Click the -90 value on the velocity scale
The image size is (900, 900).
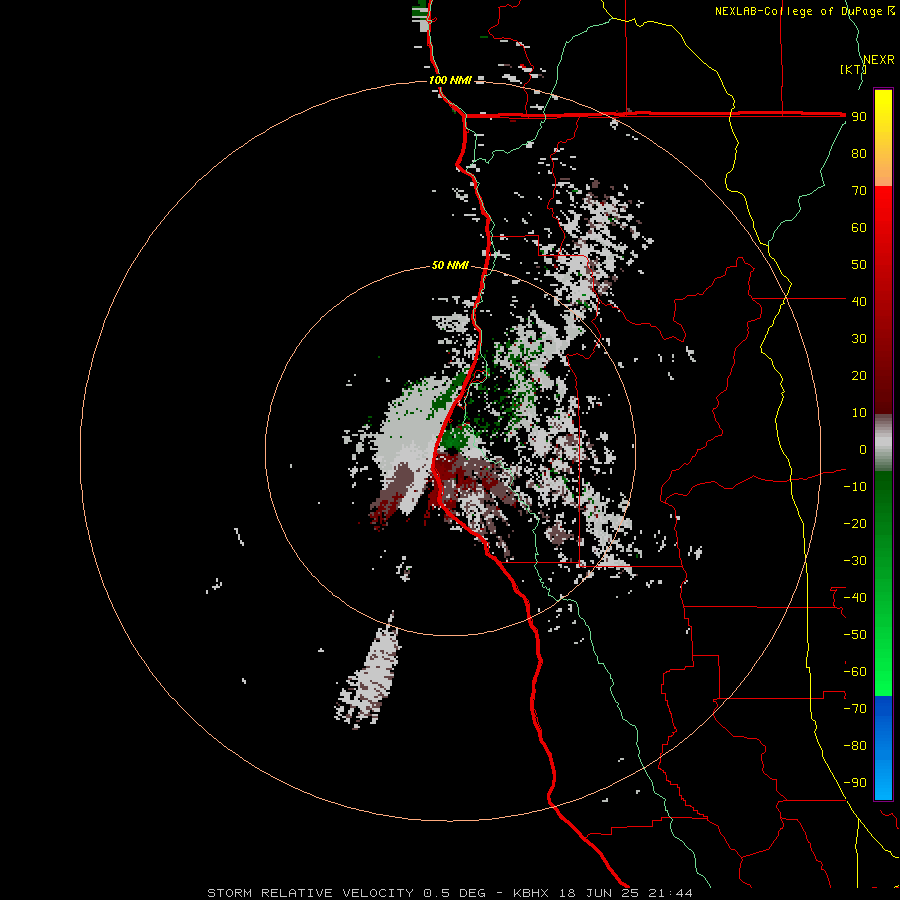point(855,783)
